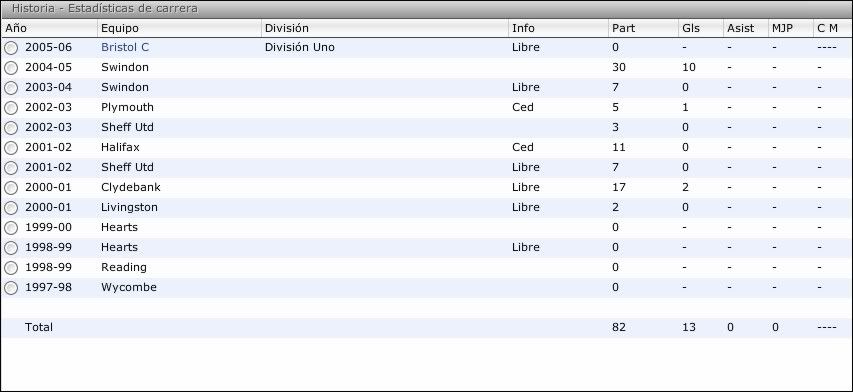The height and width of the screenshot is (392, 853).
Task: Open the Bristol C team link
Action: (125, 47)
